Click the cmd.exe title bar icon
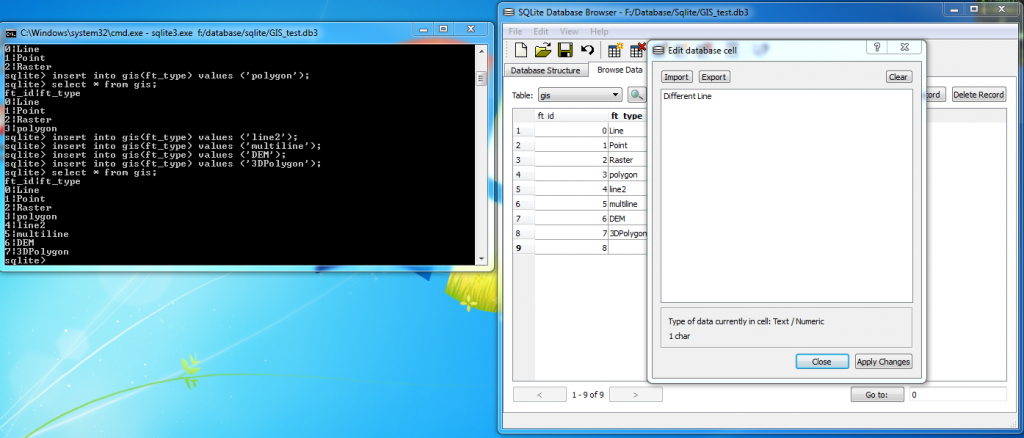 (11, 33)
